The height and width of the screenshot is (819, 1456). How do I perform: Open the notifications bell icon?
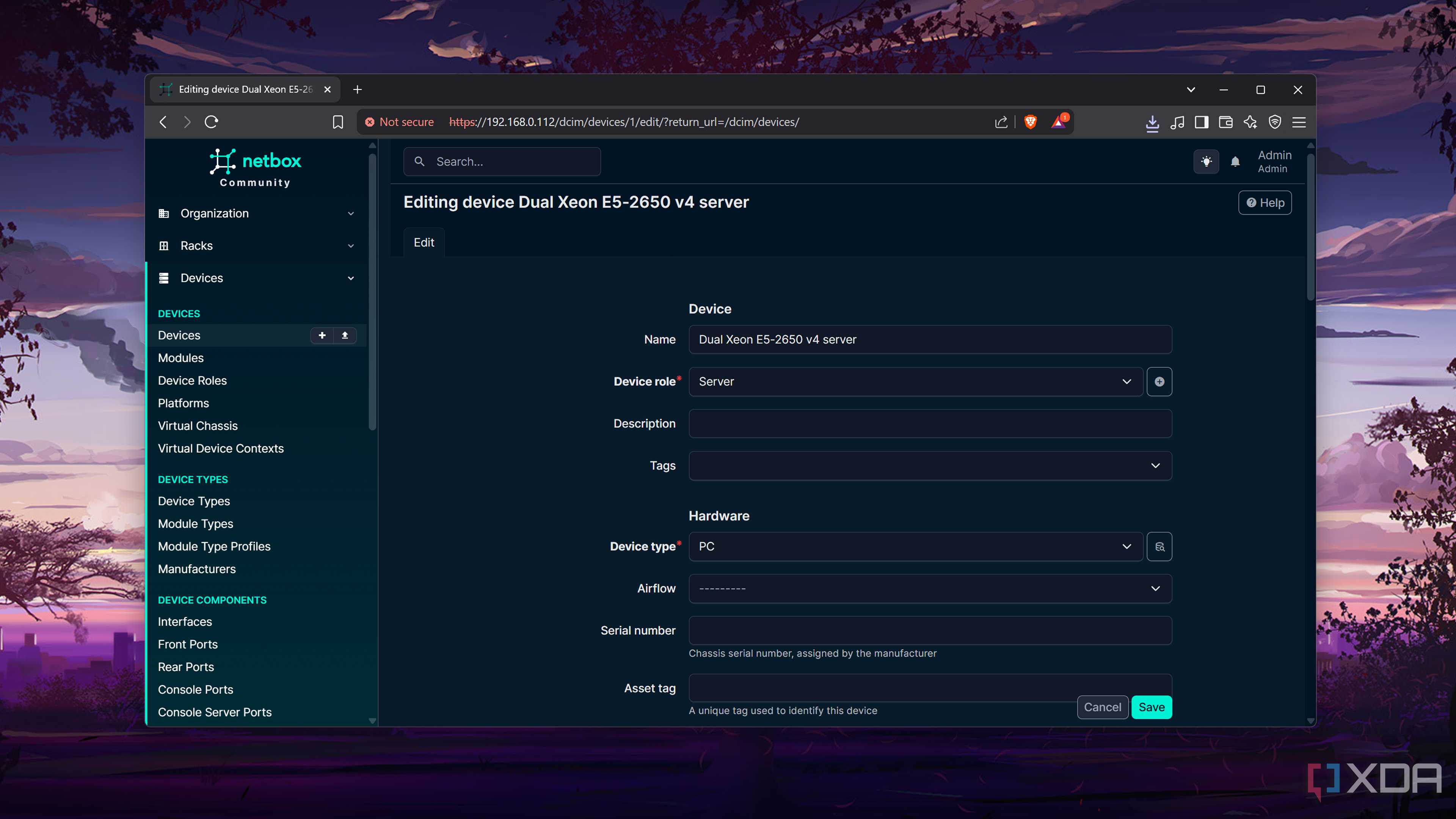tap(1236, 162)
